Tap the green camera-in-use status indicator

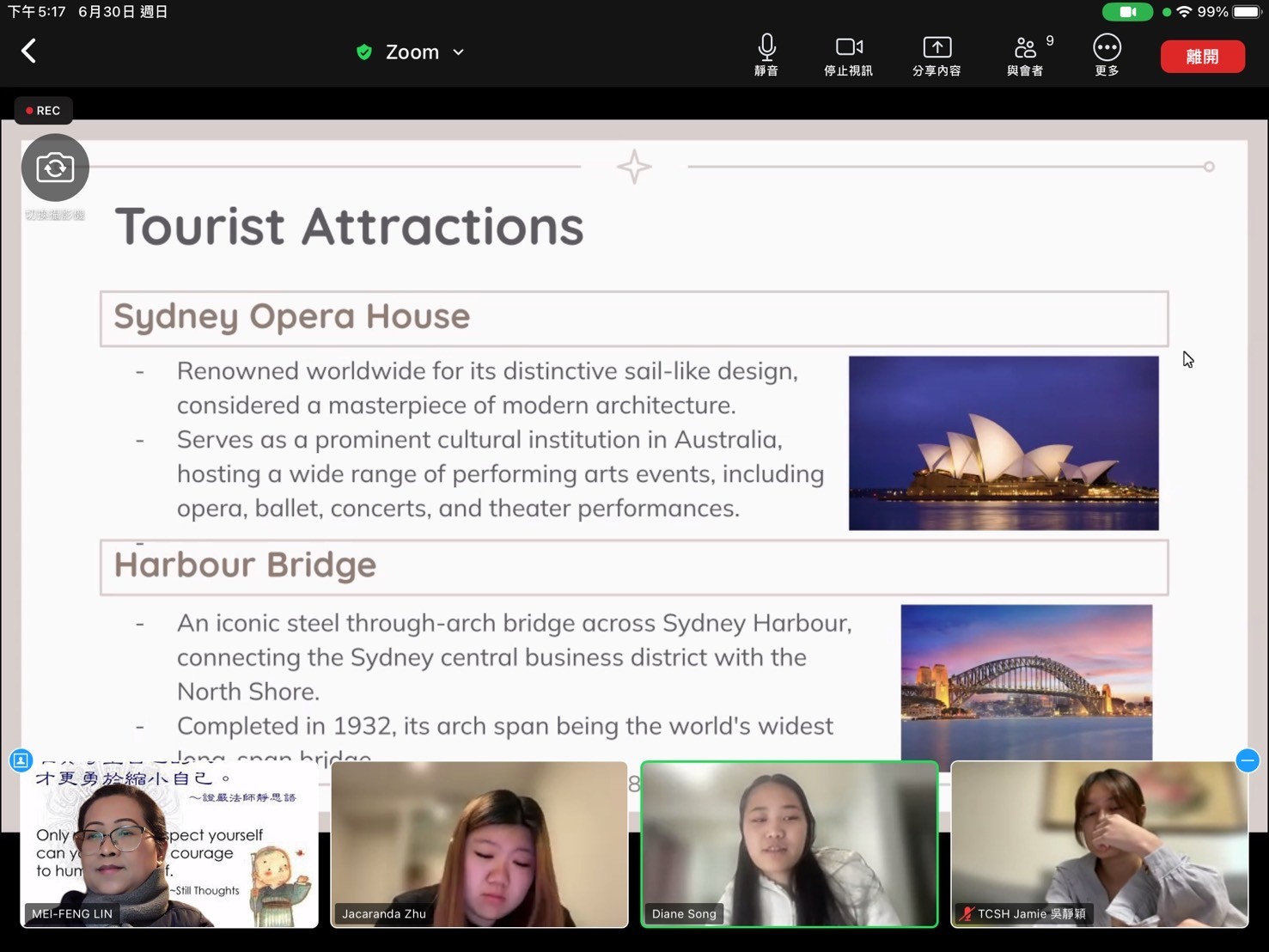click(1126, 12)
